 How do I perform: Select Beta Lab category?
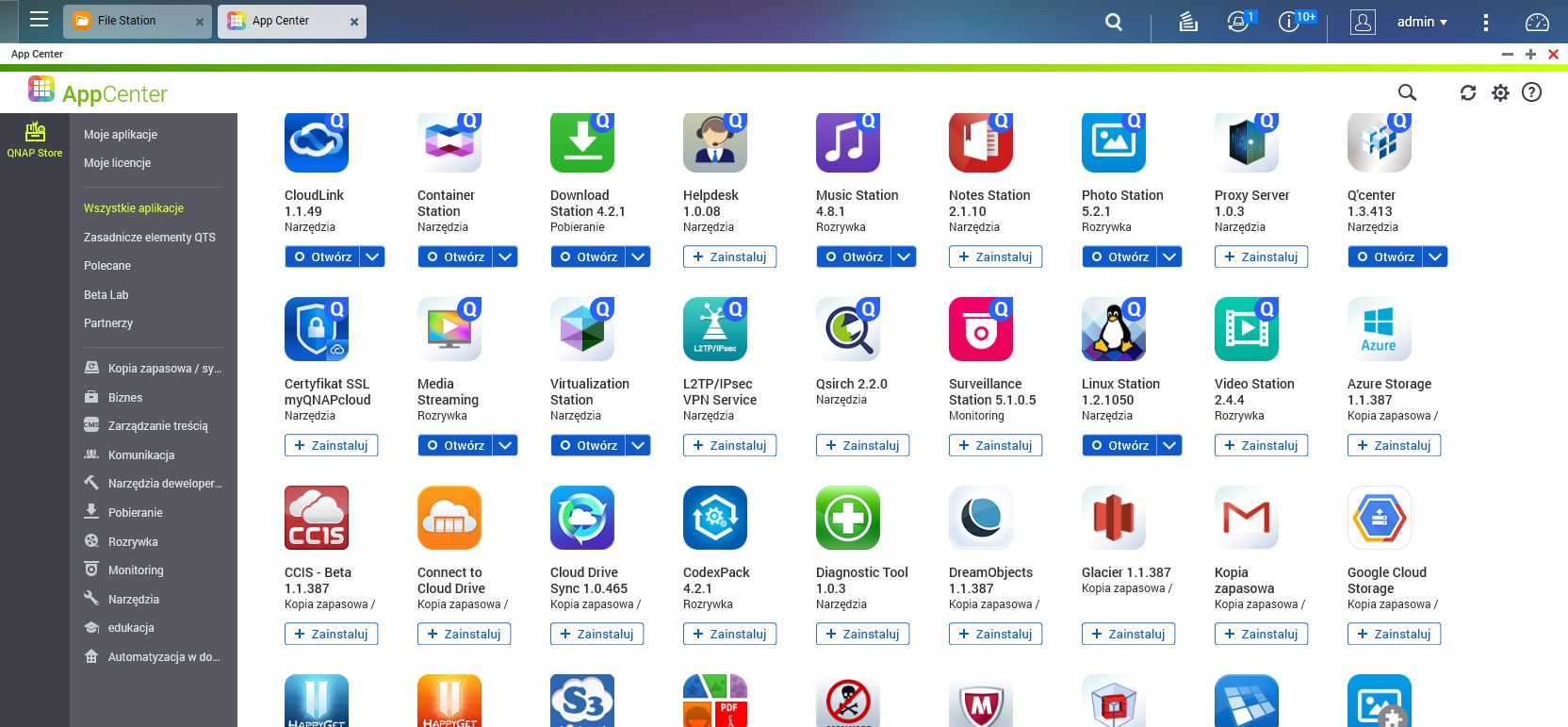[106, 295]
